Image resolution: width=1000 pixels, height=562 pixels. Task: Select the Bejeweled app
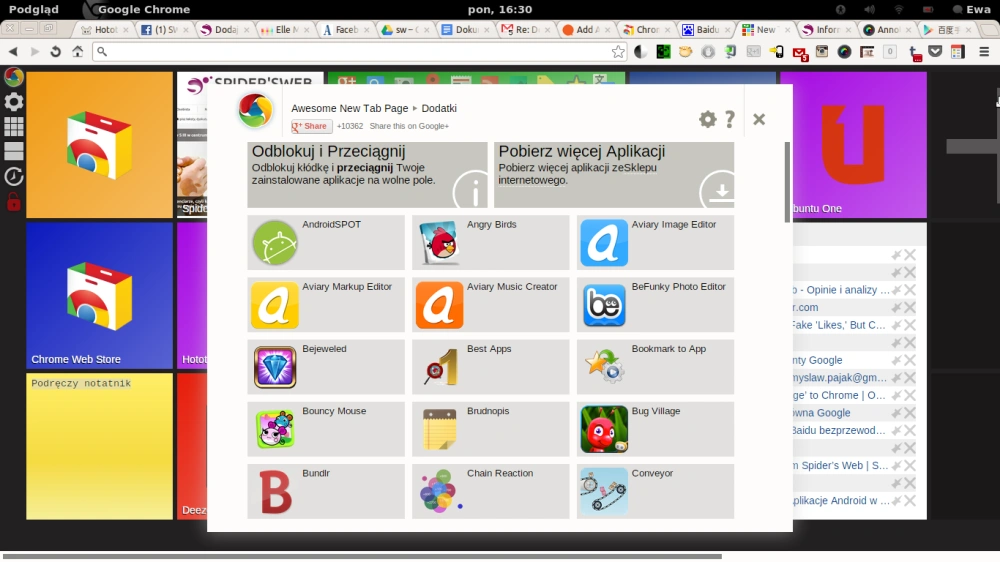(326, 367)
